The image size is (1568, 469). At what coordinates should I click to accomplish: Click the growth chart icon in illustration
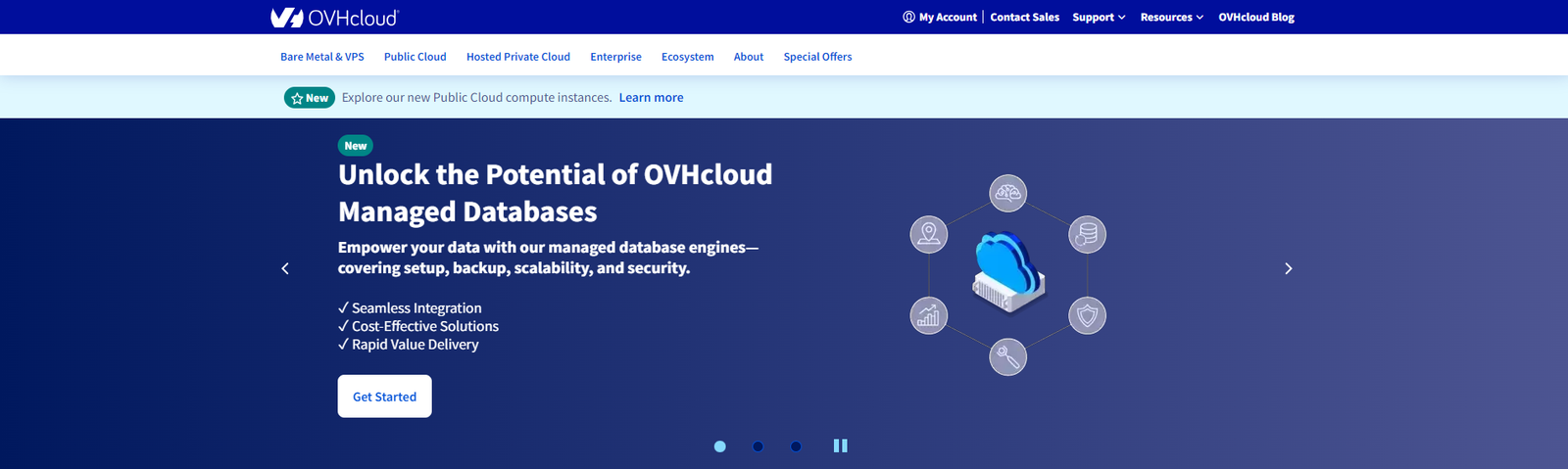click(x=928, y=315)
